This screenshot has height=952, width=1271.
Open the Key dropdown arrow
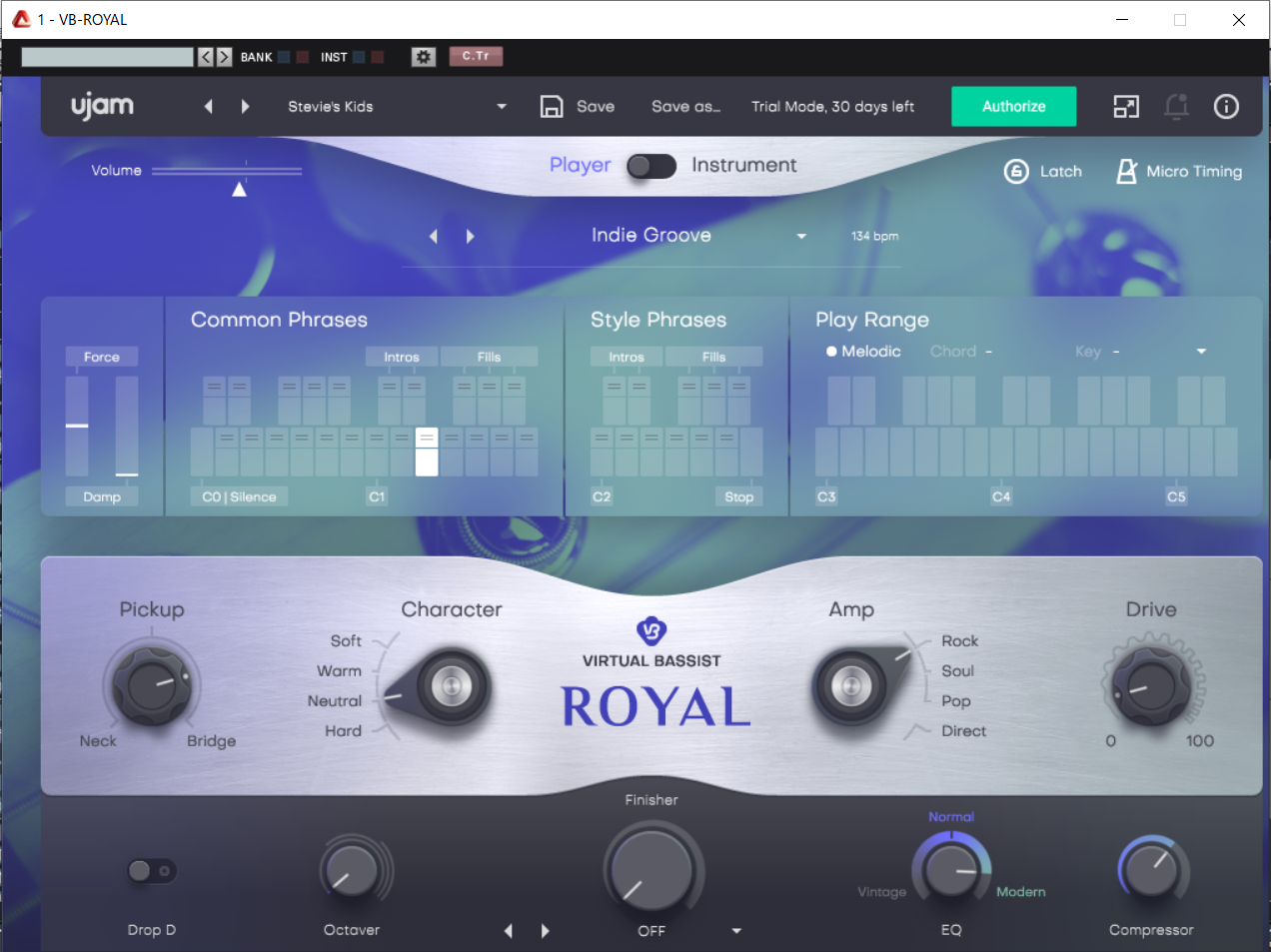pyautogui.click(x=1201, y=352)
